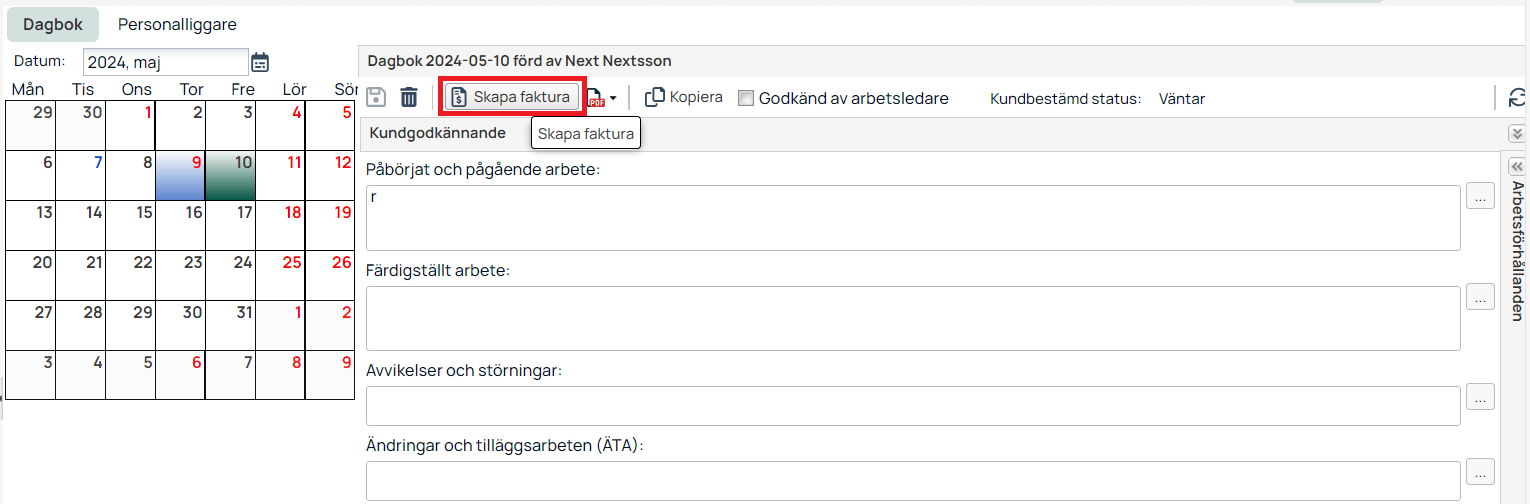Viewport: 1530px width, 504px height.
Task: Export the diary with the PDF icon
Action: tap(596, 97)
